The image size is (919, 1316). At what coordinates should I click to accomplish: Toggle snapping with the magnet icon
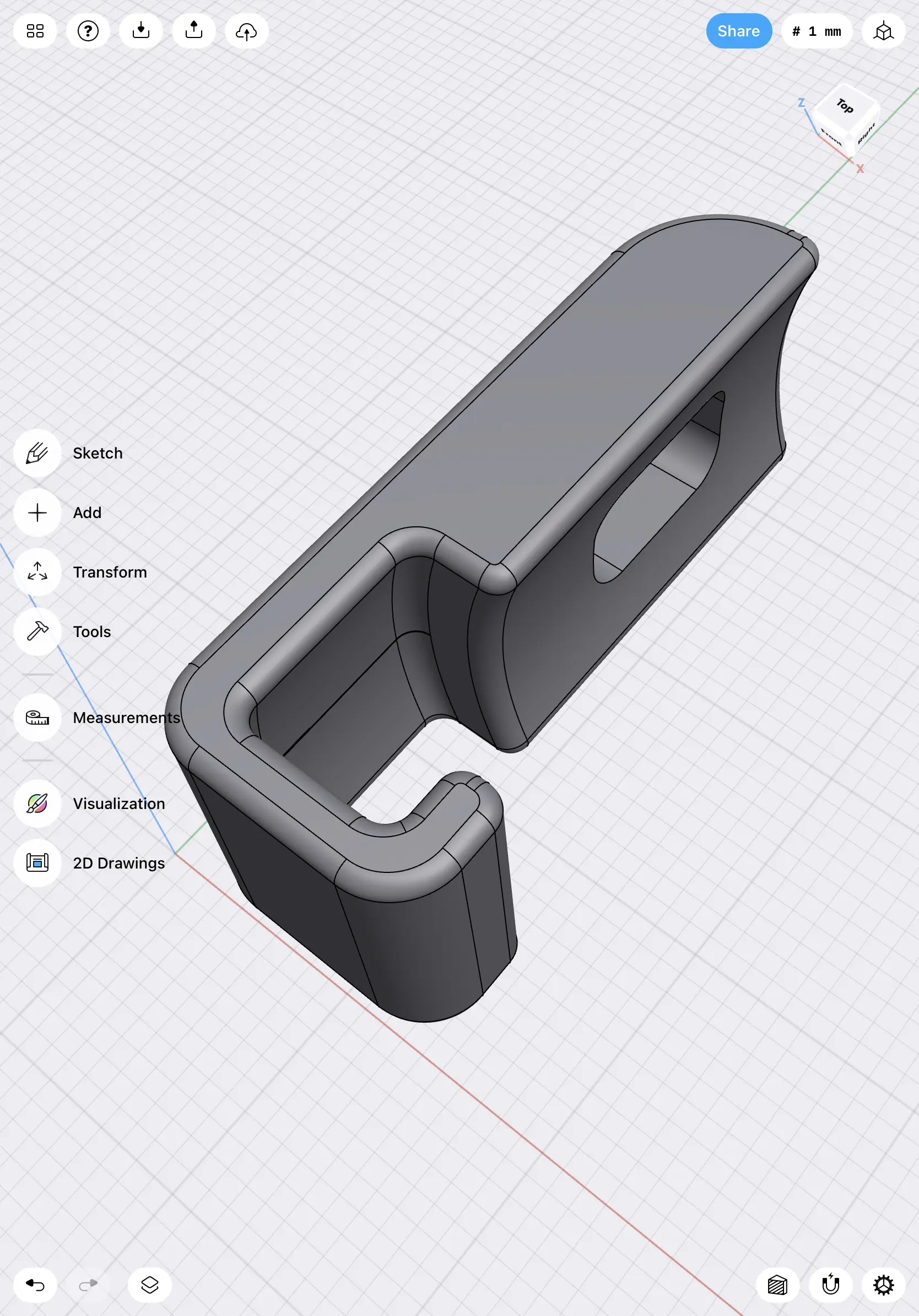pos(831,1285)
